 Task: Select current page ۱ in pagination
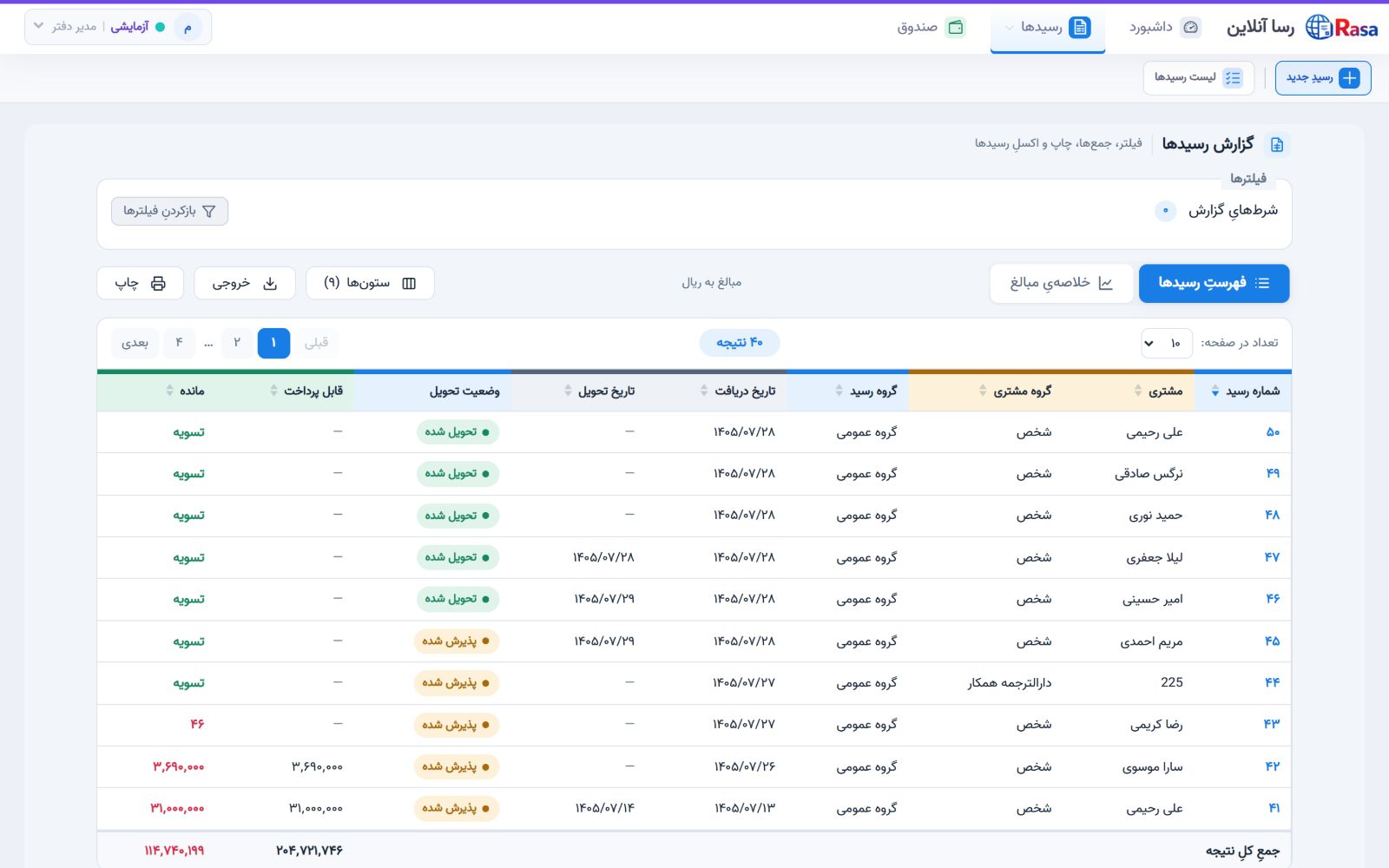[273, 343]
